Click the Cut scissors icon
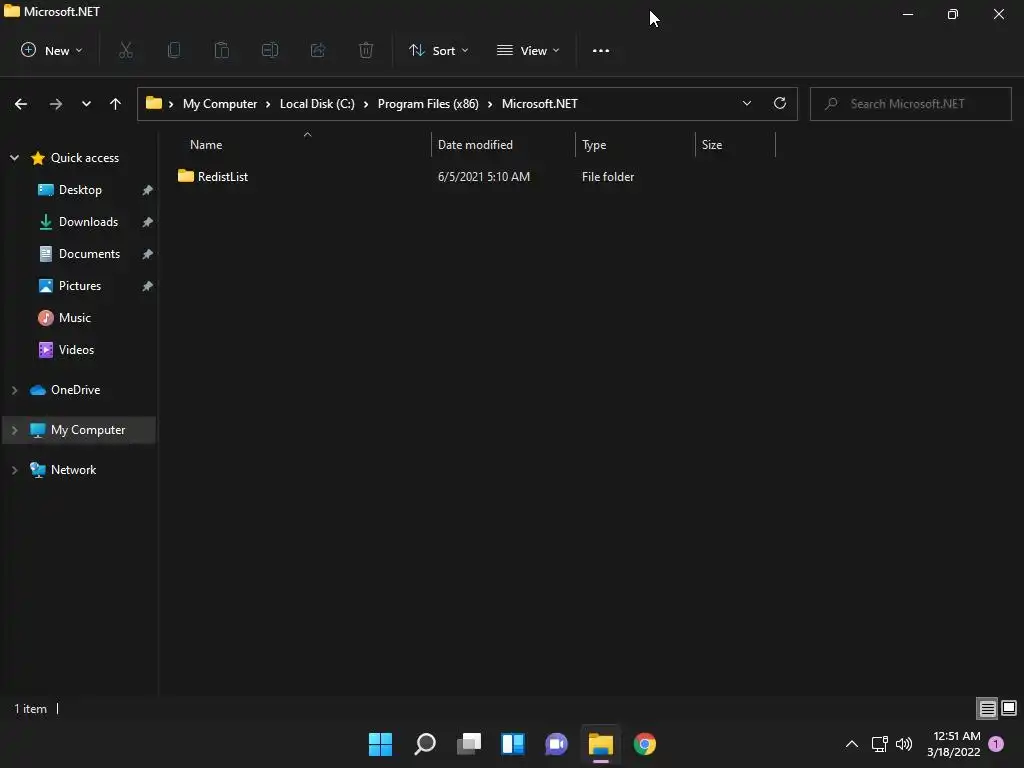 pos(126,50)
